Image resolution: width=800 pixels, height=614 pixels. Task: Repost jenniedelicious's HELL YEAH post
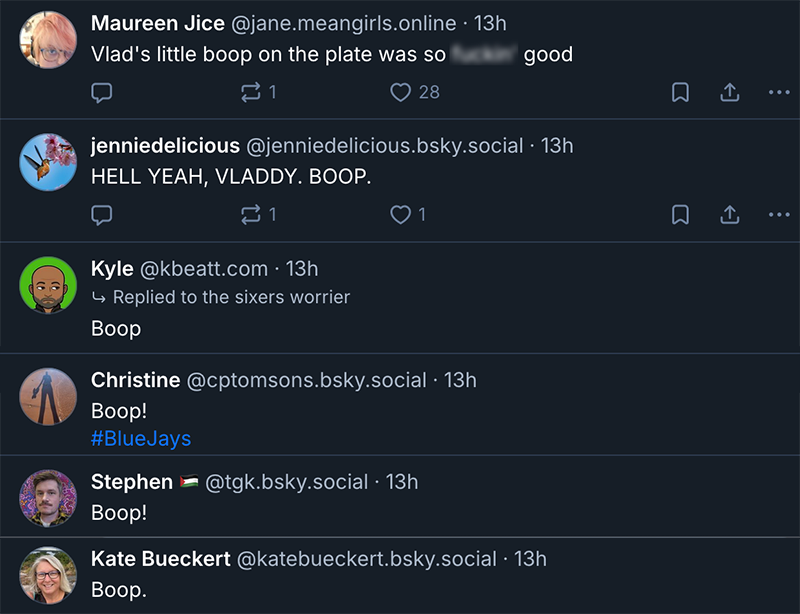coord(251,215)
